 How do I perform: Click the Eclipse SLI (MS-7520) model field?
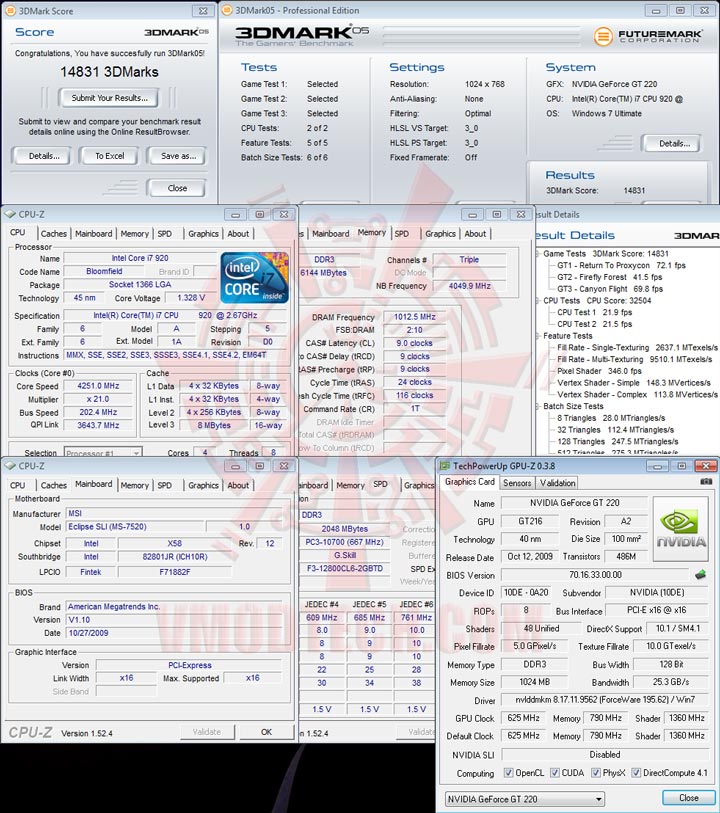pos(135,527)
